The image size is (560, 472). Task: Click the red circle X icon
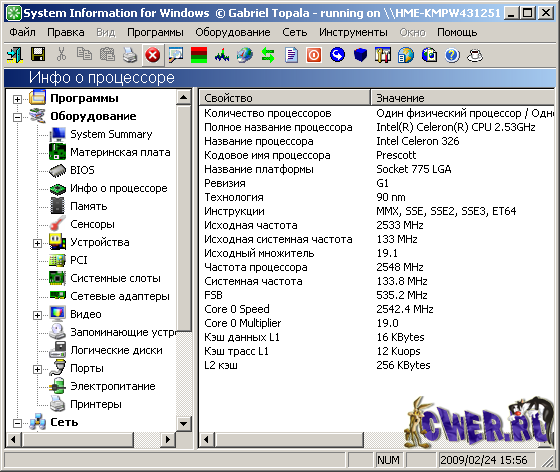click(x=153, y=55)
